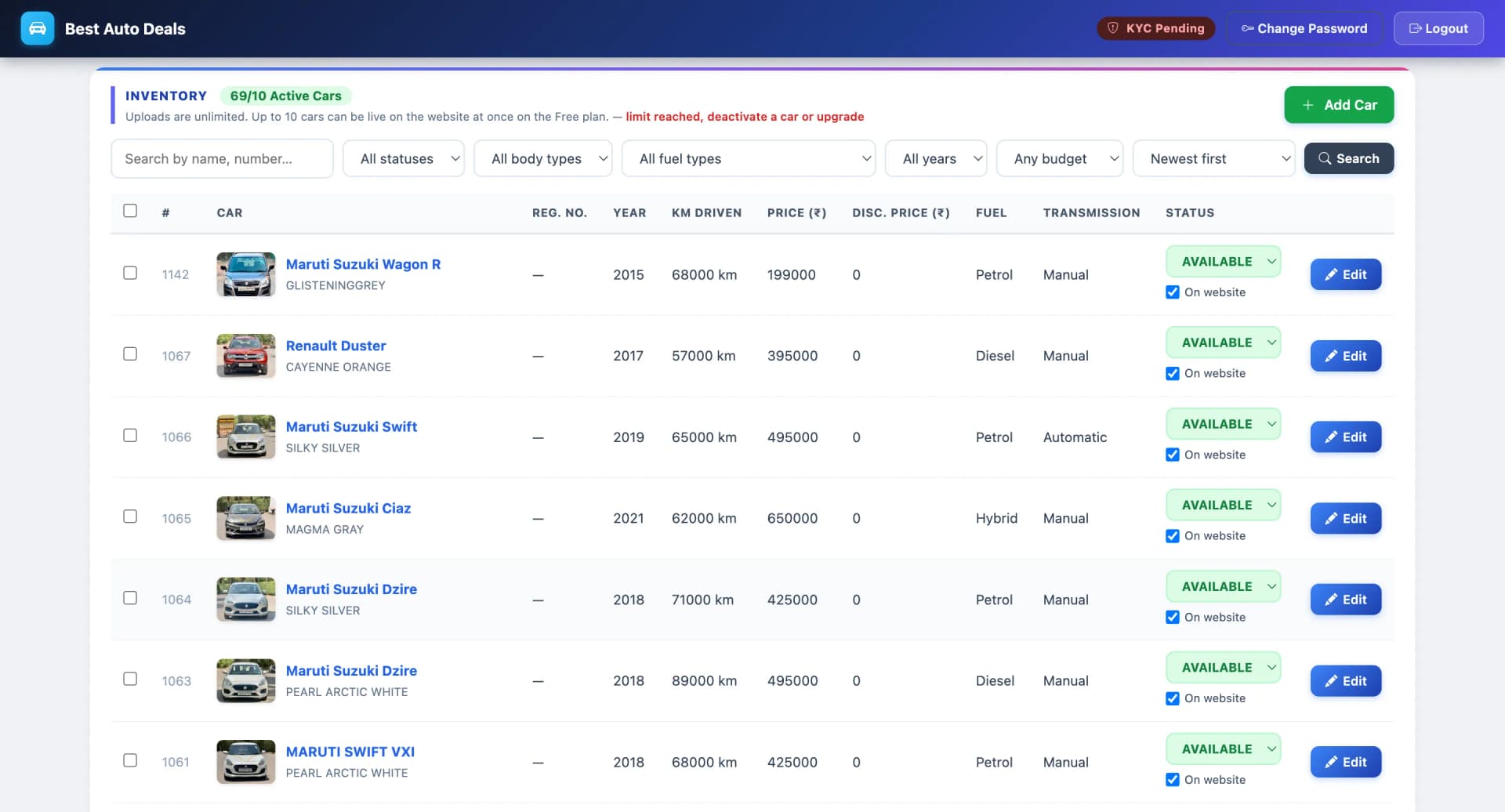Screen dimensions: 1505x812
Task: Toggle On website for Maruti Suzuki Swift
Action: click(1173, 455)
